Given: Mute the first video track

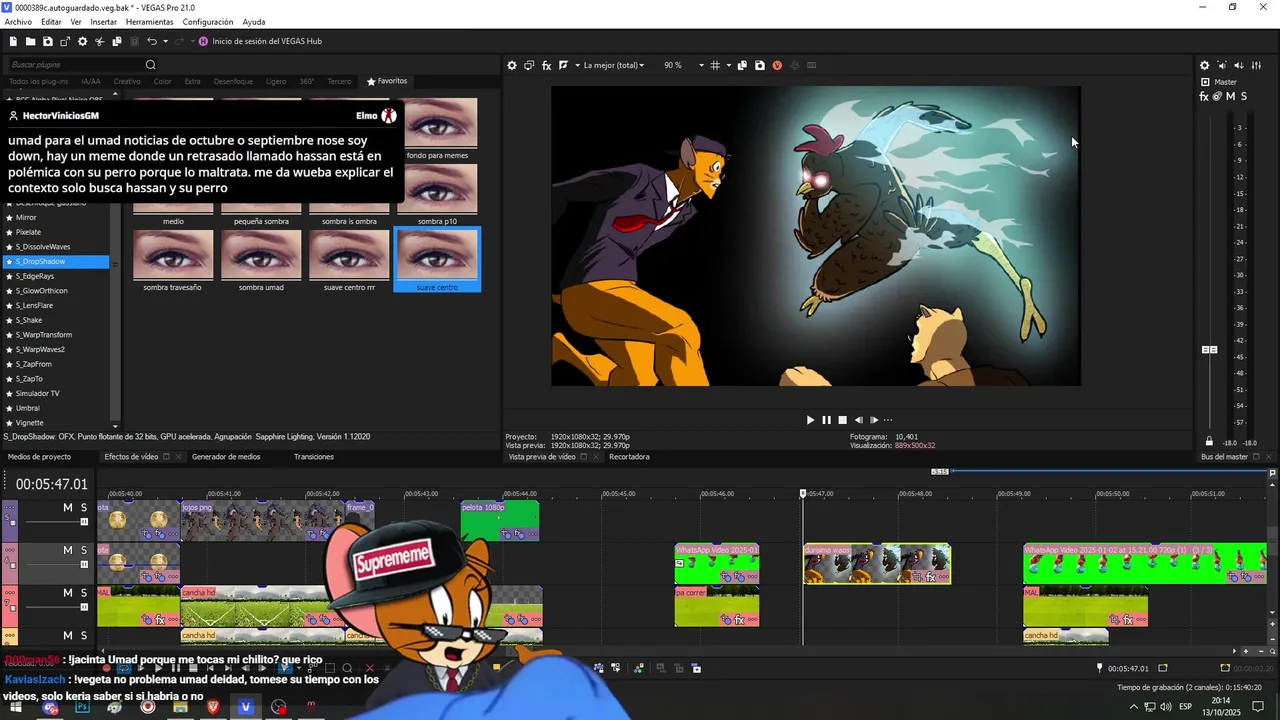Looking at the screenshot, I should [68, 508].
